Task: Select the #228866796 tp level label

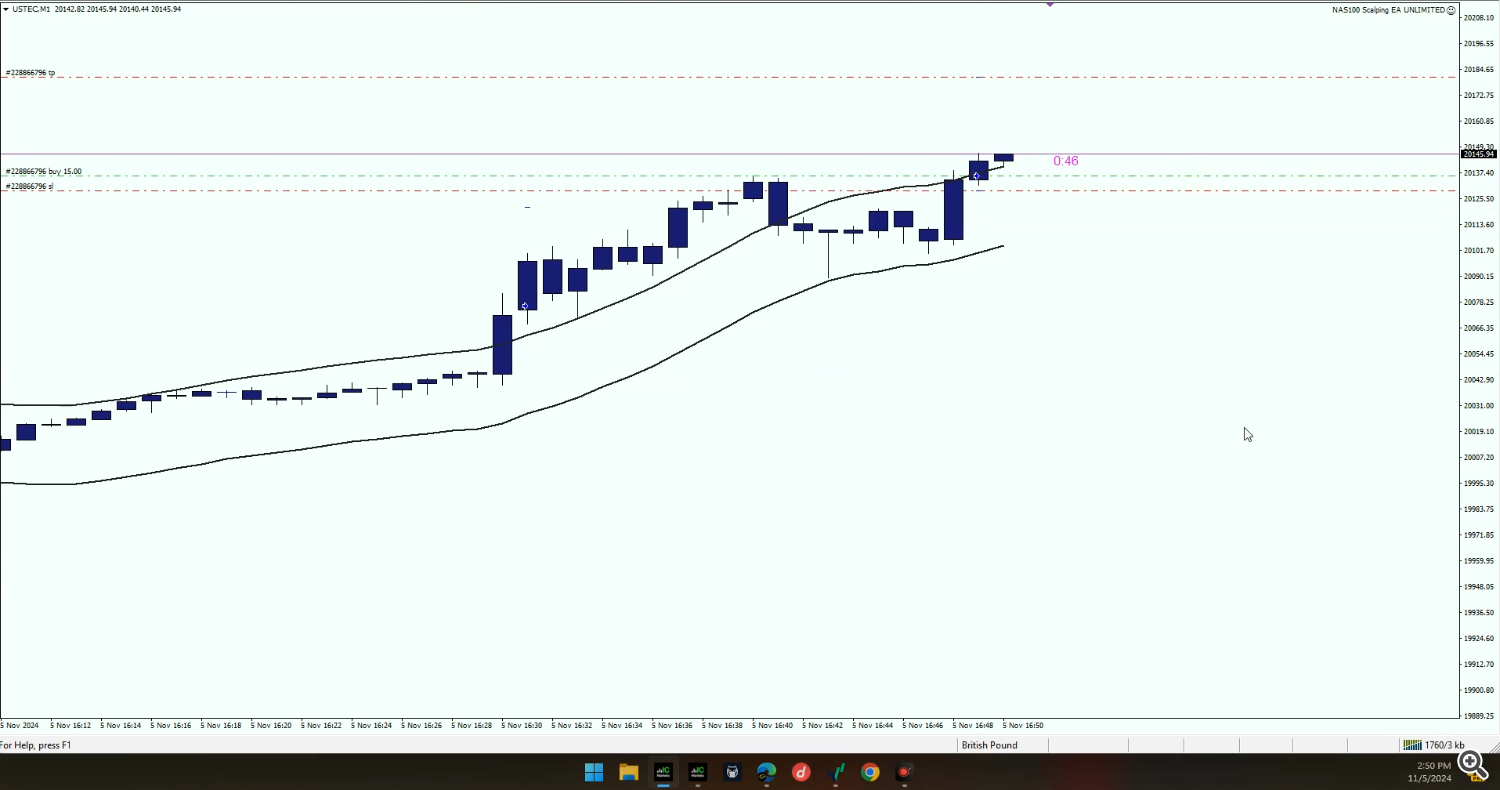Action: point(30,73)
